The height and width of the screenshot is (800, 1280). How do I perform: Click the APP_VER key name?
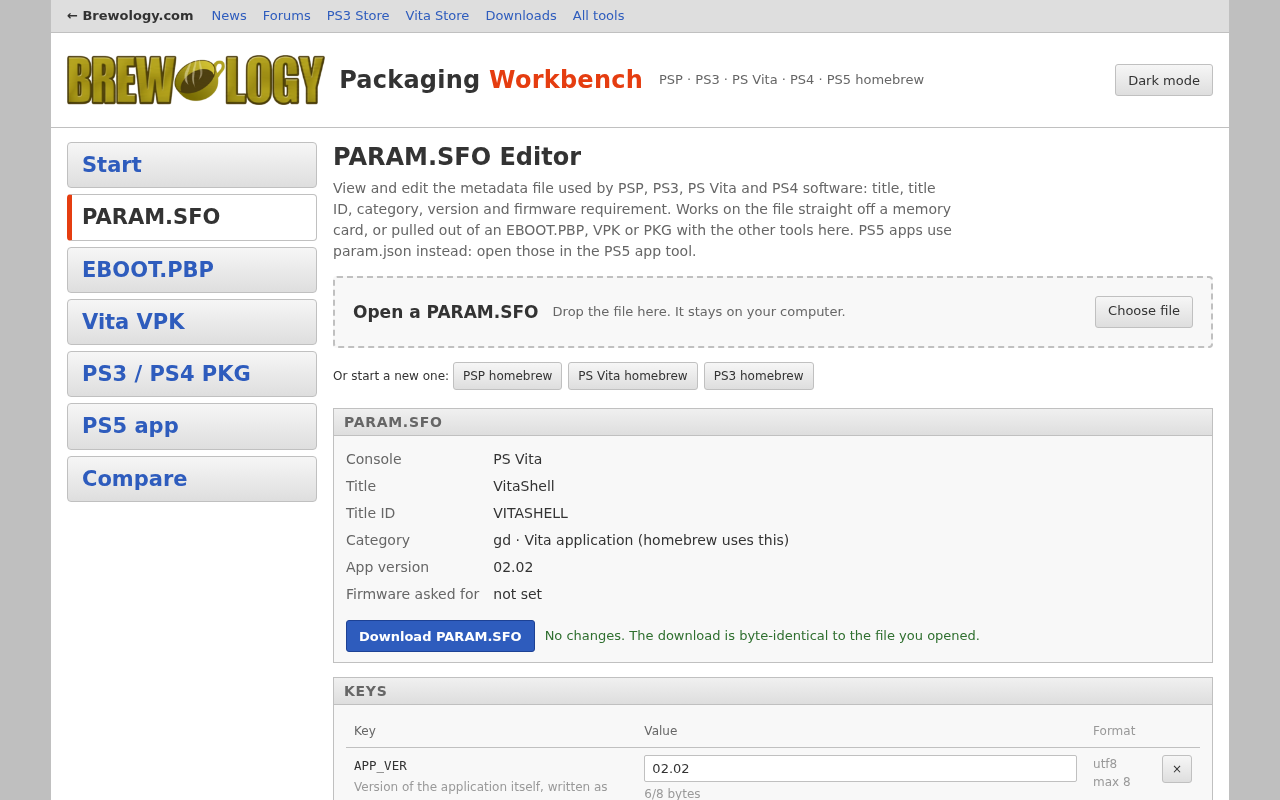coord(380,766)
